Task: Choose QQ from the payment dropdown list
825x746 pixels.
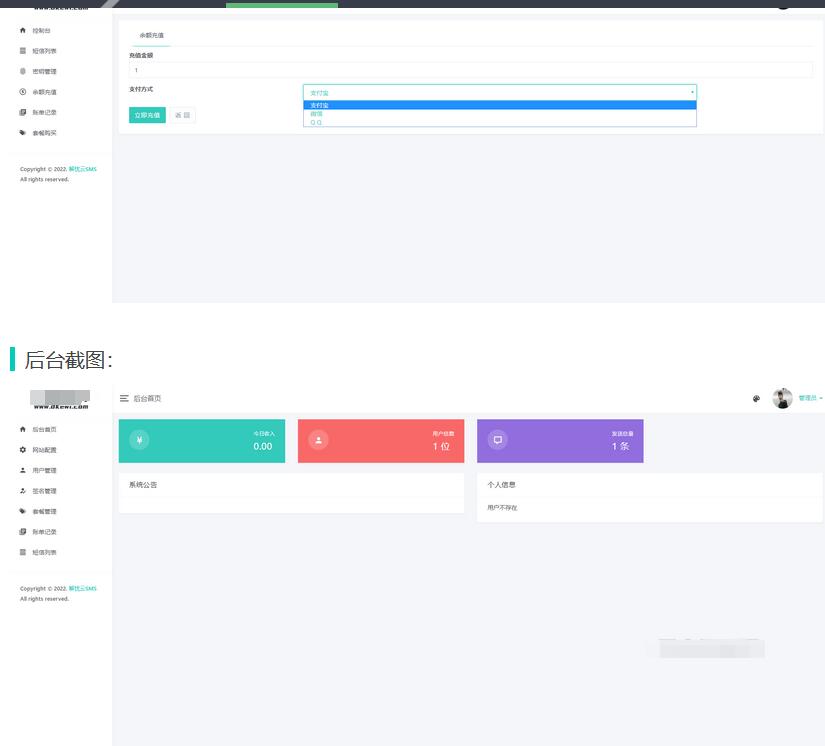Action: 316,122
